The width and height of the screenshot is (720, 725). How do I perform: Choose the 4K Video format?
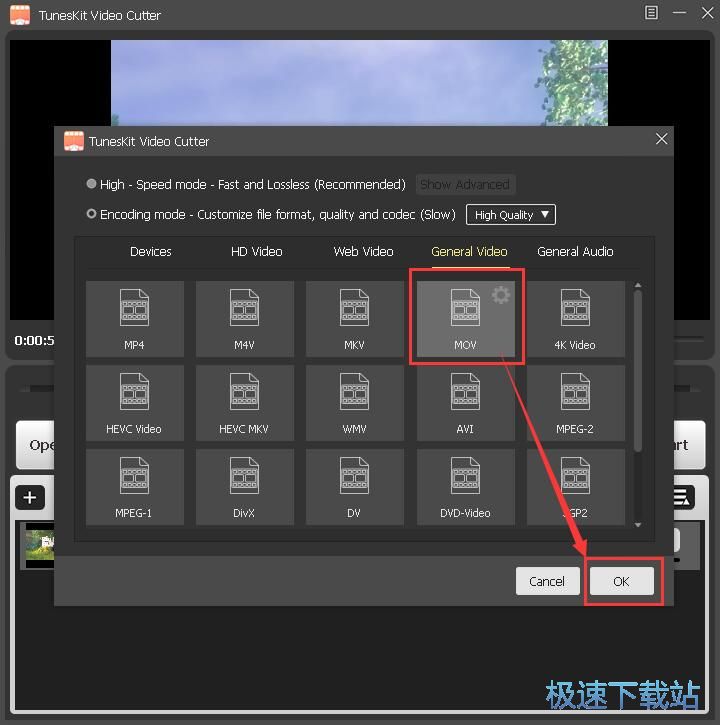(x=575, y=318)
